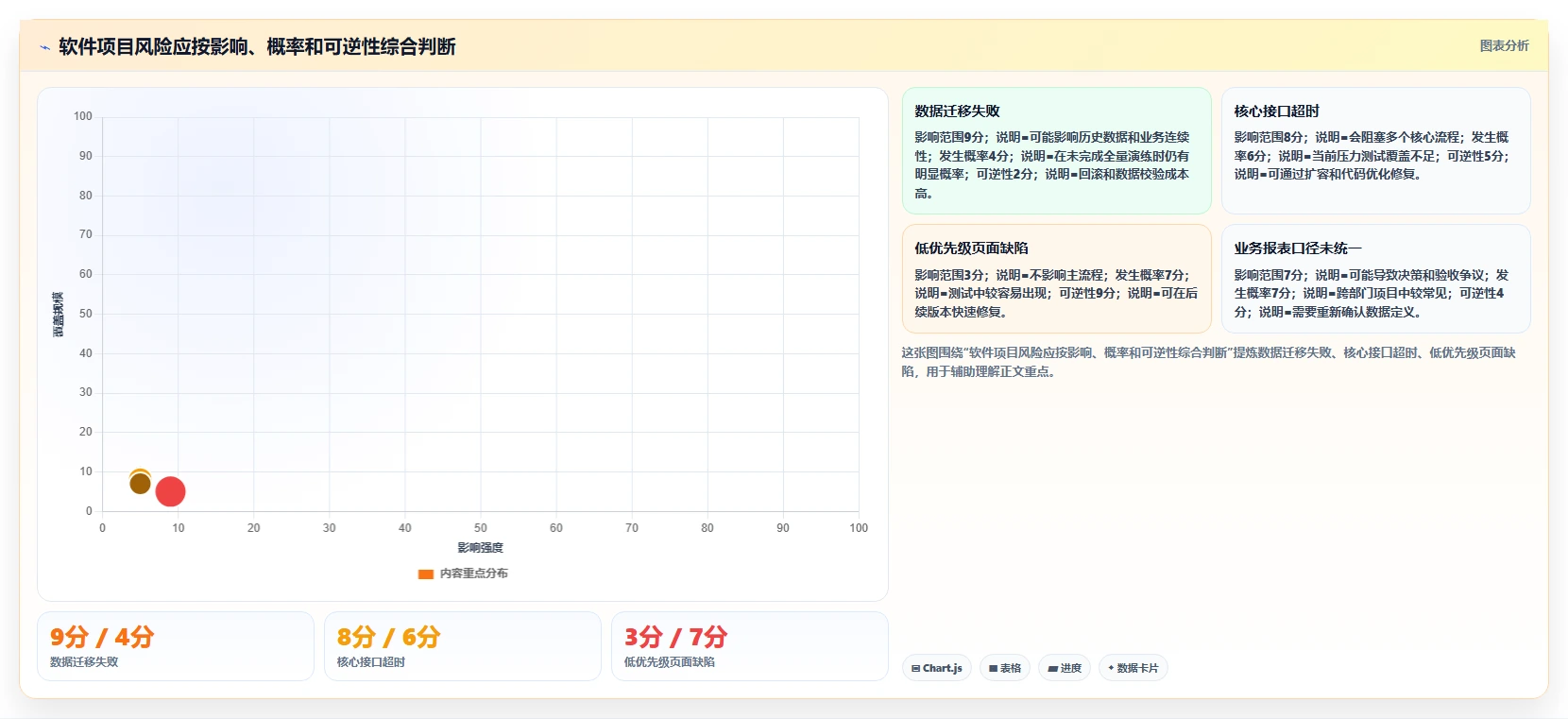1568x719 pixels.
Task: Click the sparkle icon in 数据卡片 tag
Action: 1111,668
